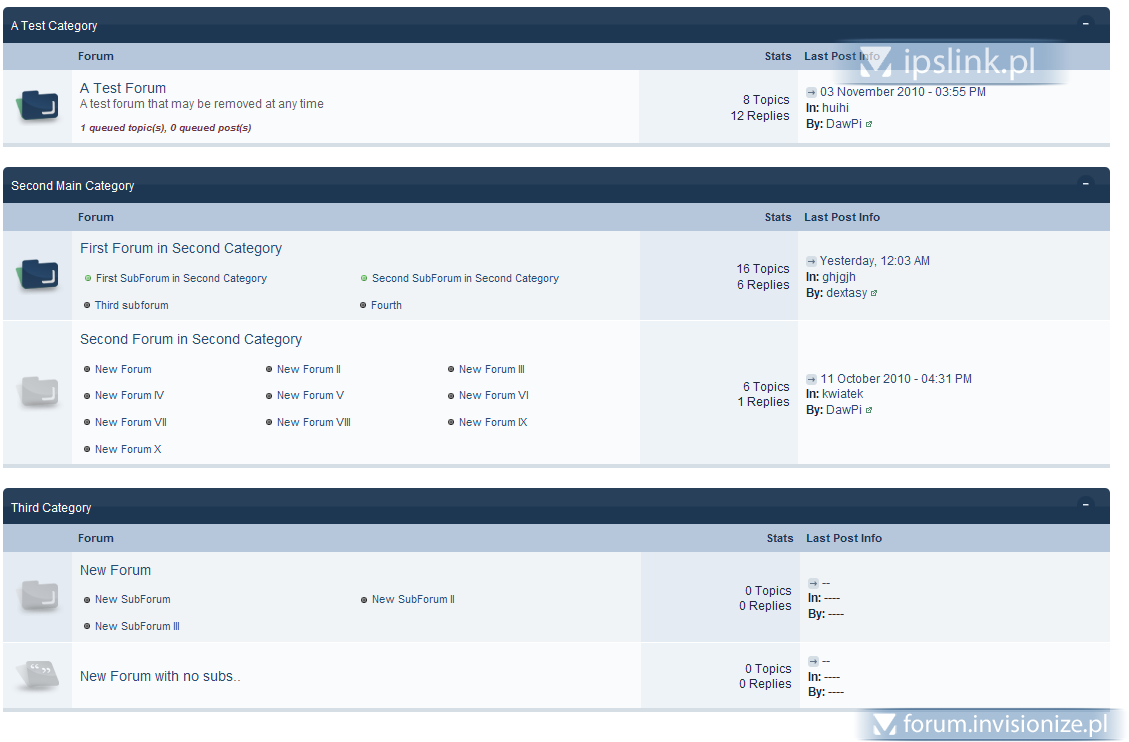Go to last post arrow icon for 03 November 2010
The width and height of the screenshot is (1129, 742).
(x=811, y=92)
